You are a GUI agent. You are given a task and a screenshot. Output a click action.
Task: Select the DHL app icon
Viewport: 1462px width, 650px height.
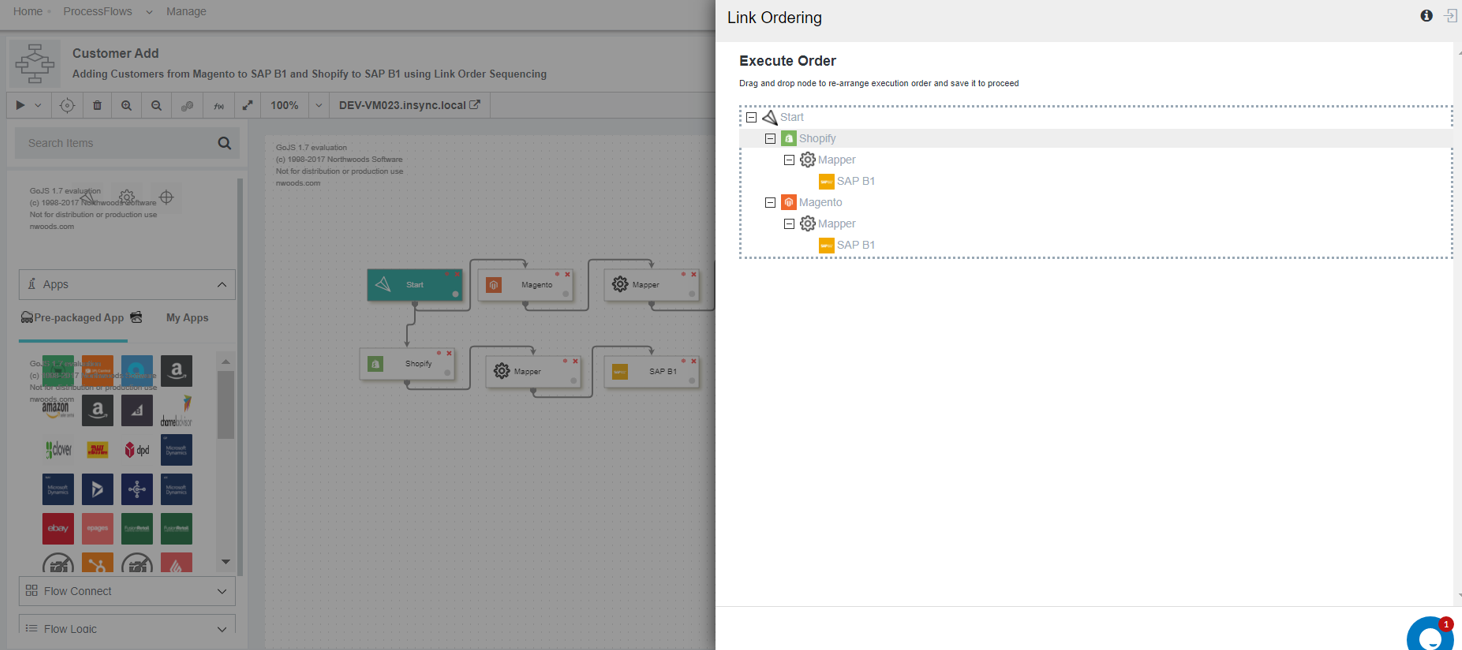click(97, 450)
